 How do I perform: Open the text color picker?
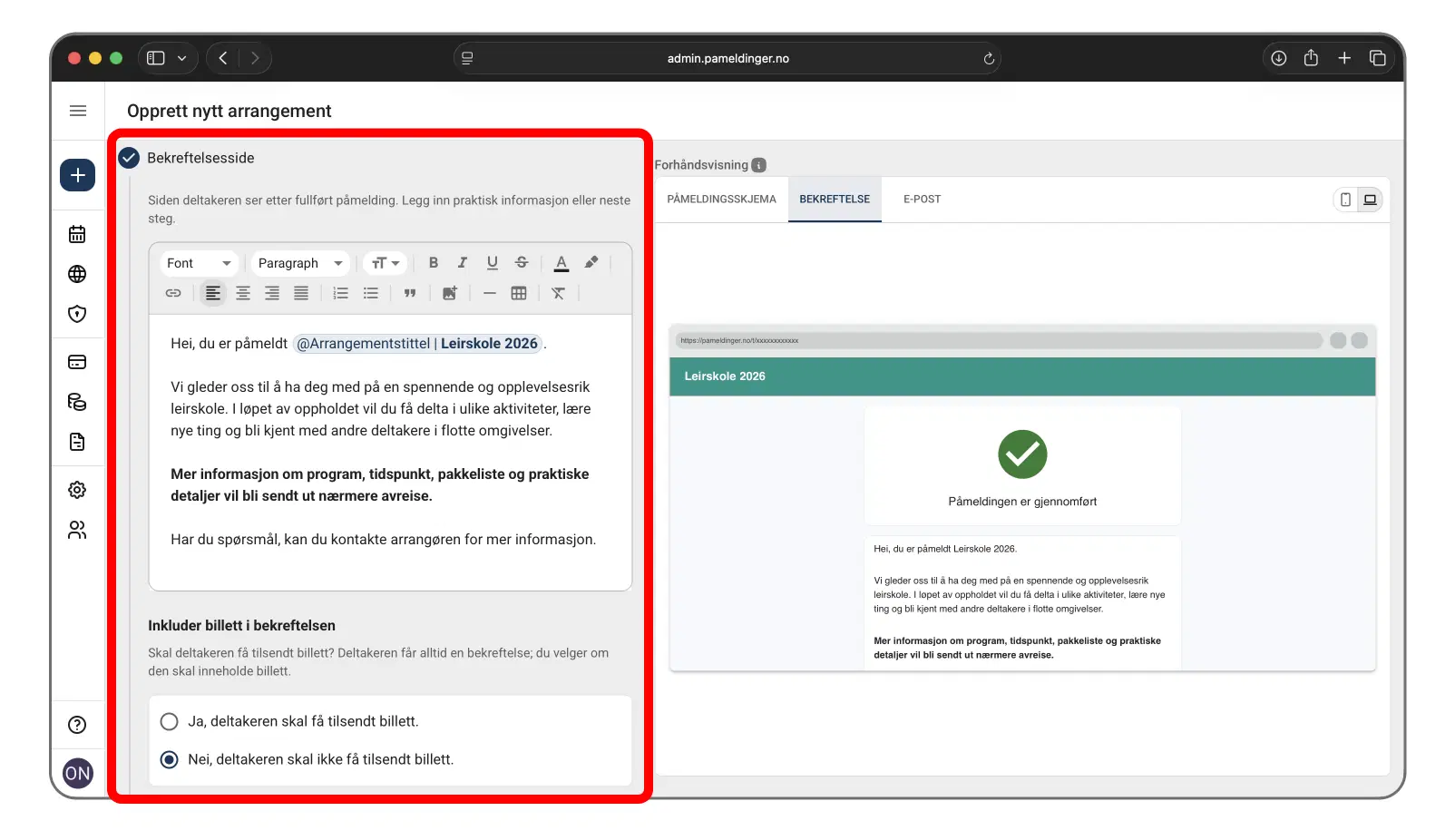pos(561,263)
